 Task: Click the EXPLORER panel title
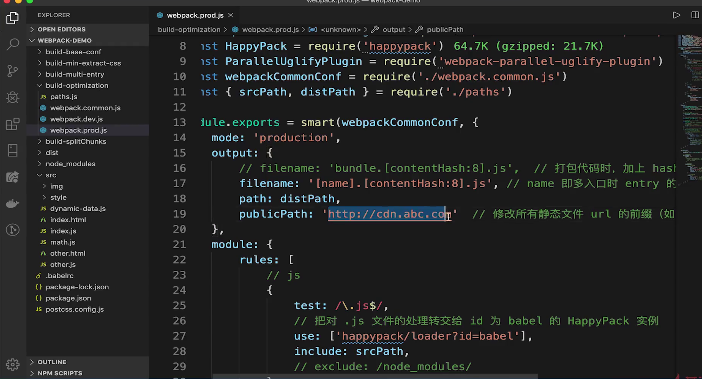tap(54, 15)
